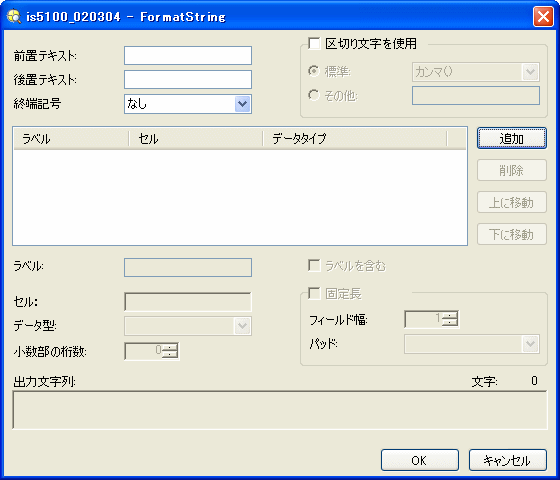
Task: Click the 追加 button
Action: (512, 138)
